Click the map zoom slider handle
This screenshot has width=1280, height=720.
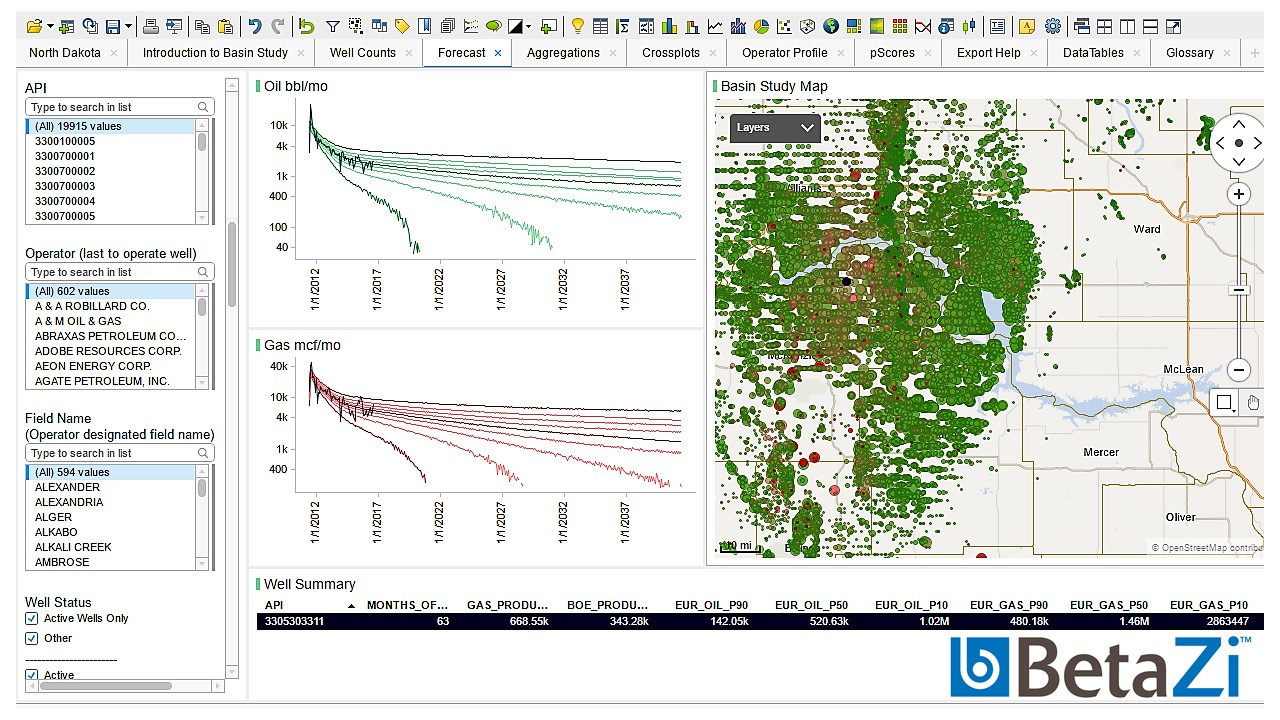pyautogui.click(x=1238, y=290)
